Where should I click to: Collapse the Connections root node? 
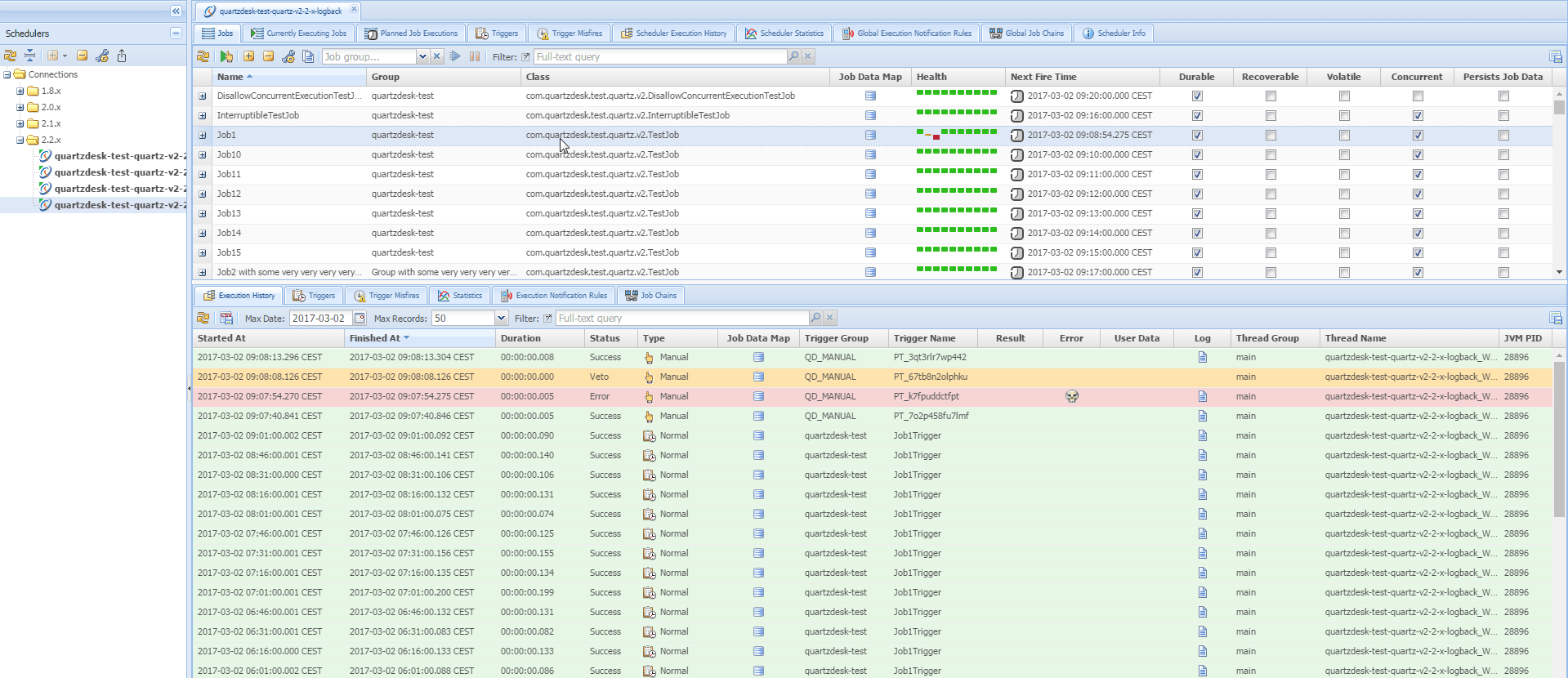coord(7,74)
